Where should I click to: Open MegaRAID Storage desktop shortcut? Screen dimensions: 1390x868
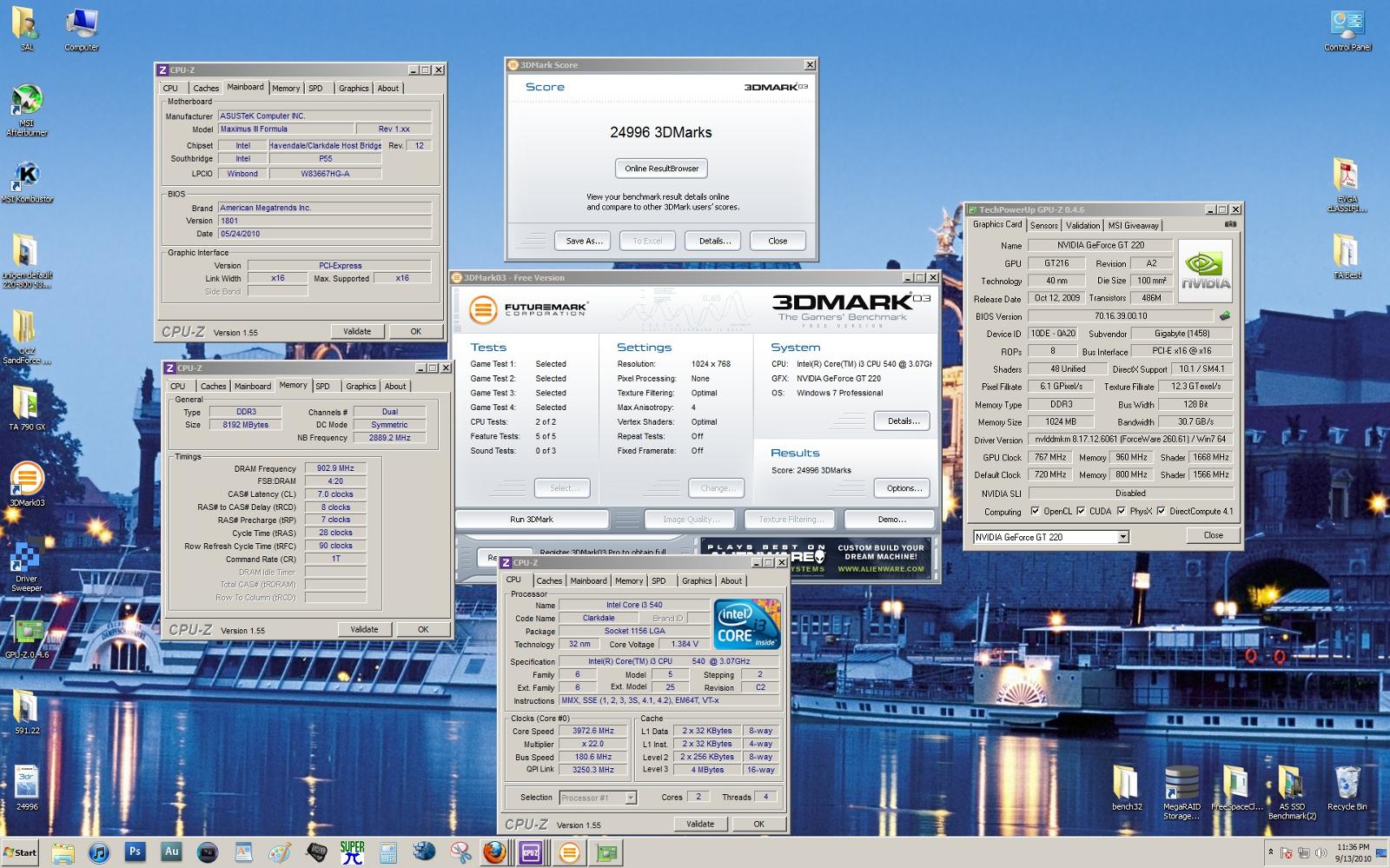(x=1181, y=792)
